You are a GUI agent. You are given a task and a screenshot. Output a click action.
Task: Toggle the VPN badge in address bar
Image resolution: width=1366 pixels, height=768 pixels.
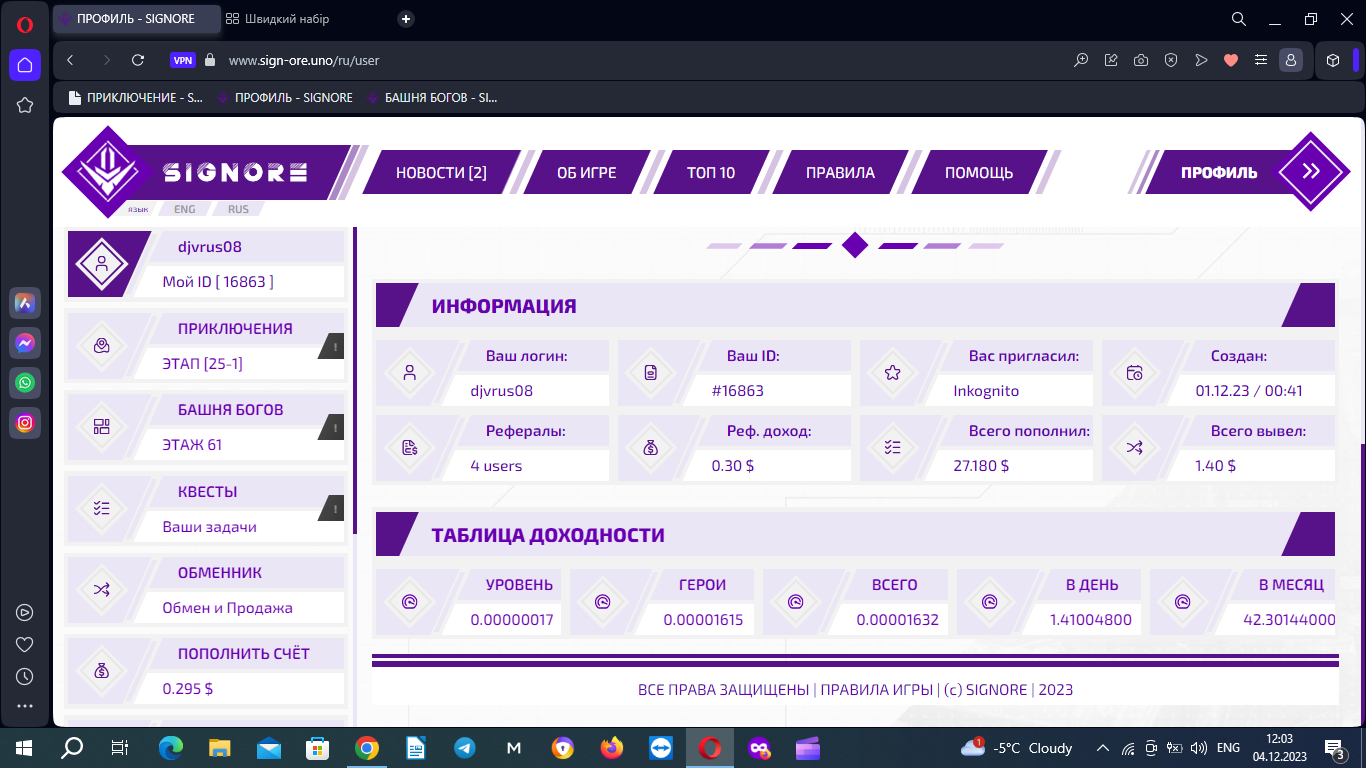pyautogui.click(x=183, y=60)
